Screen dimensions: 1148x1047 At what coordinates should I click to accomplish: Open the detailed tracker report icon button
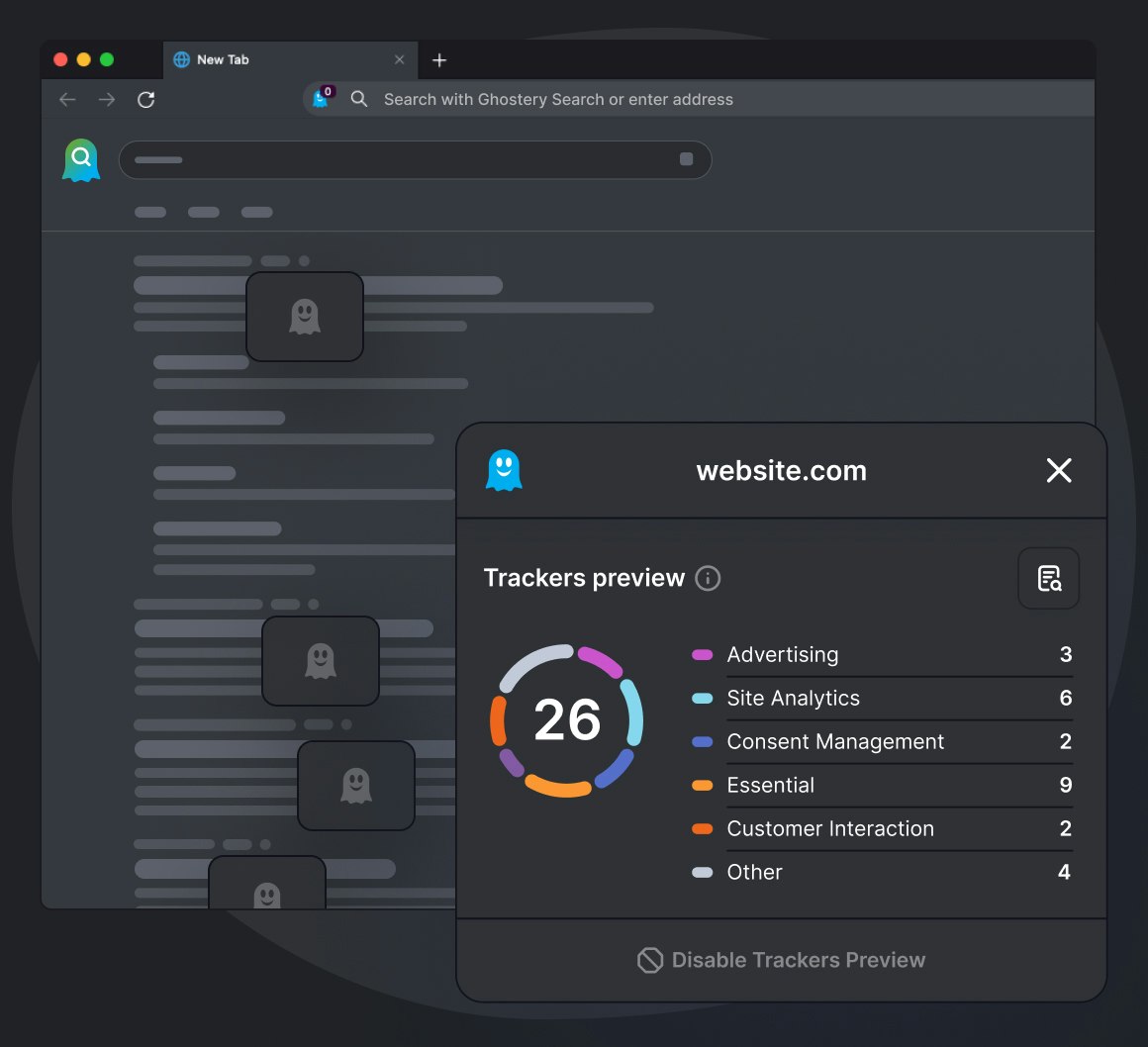pyautogui.click(x=1048, y=578)
